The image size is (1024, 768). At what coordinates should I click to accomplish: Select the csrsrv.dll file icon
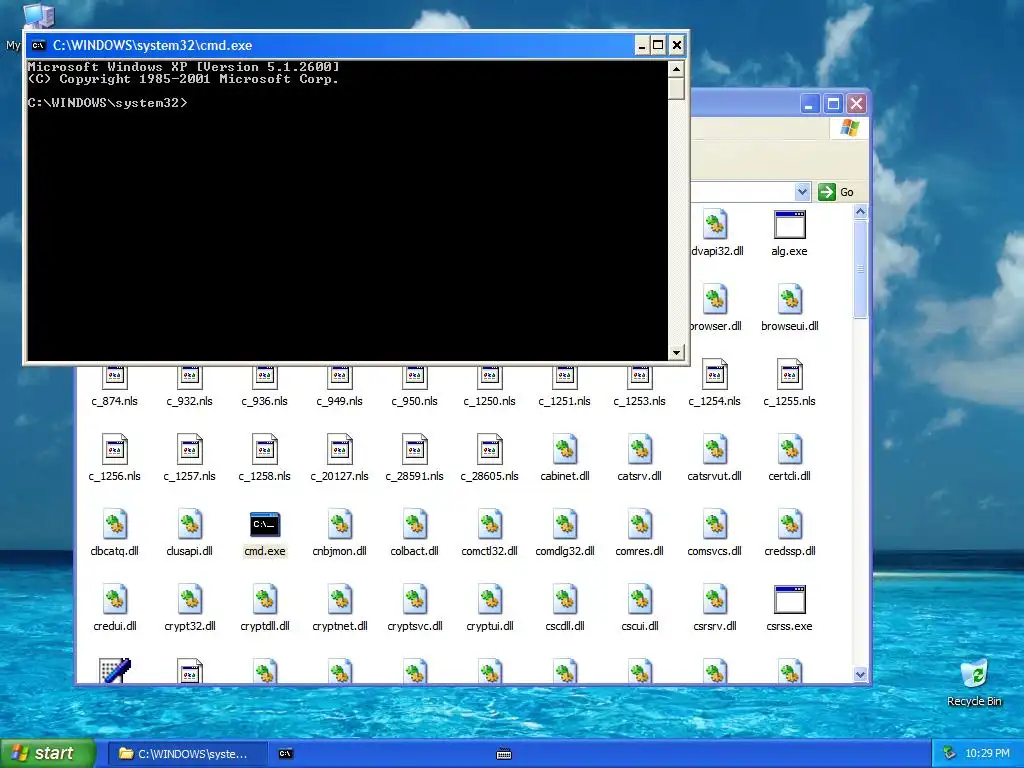click(714, 600)
